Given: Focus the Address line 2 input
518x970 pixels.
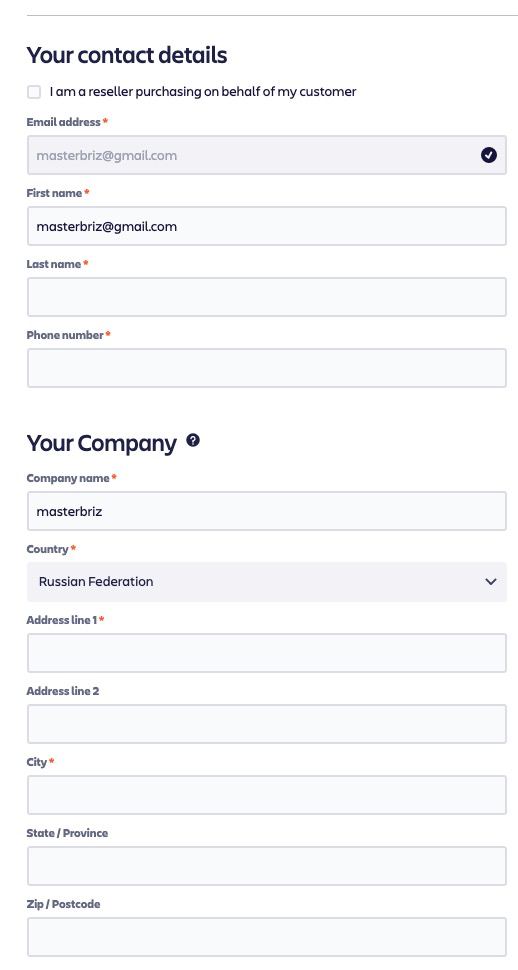Looking at the screenshot, I should pyautogui.click(x=267, y=724).
